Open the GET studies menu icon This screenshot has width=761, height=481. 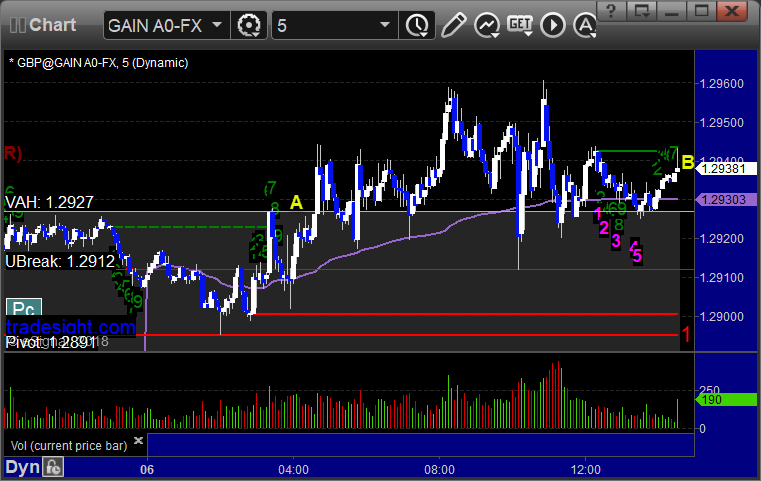(x=520, y=25)
